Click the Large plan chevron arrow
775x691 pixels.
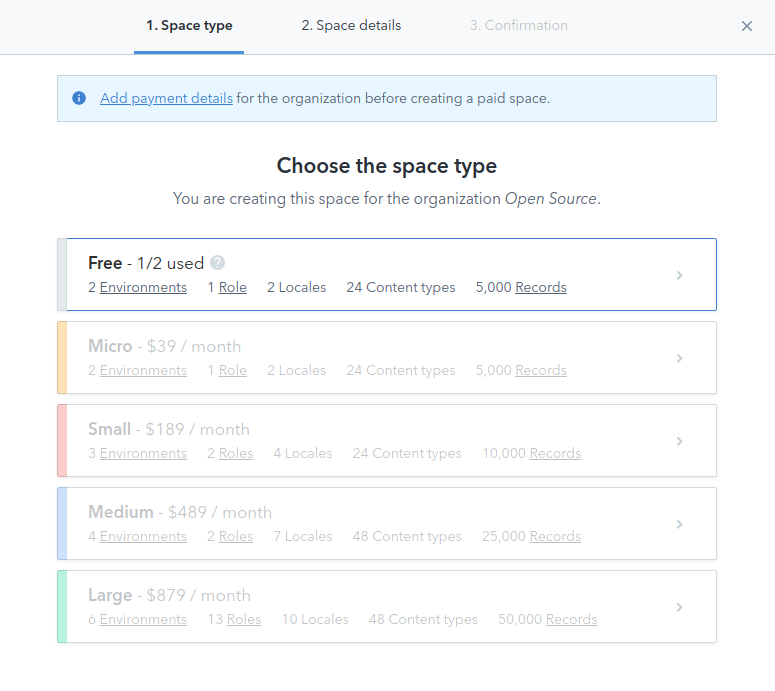(x=679, y=607)
